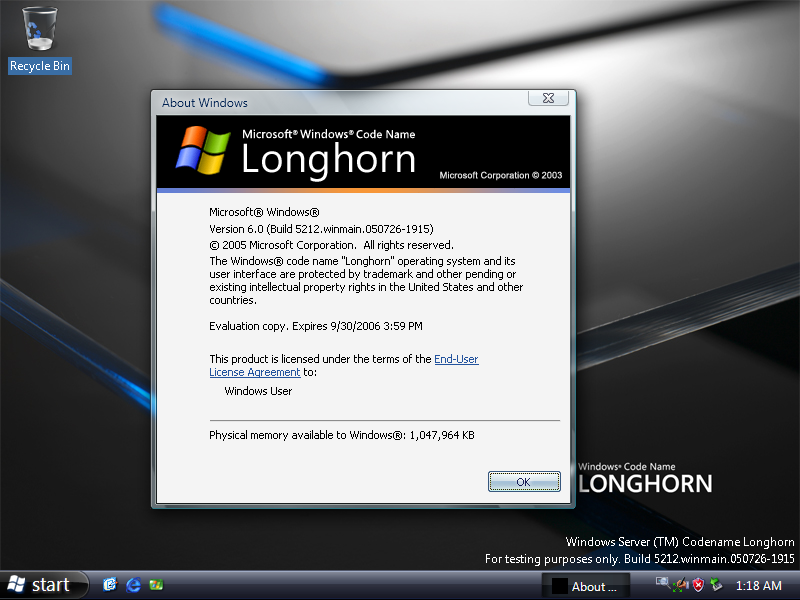
Task: Click the Evaluation copy expiration text
Action: 316,326
